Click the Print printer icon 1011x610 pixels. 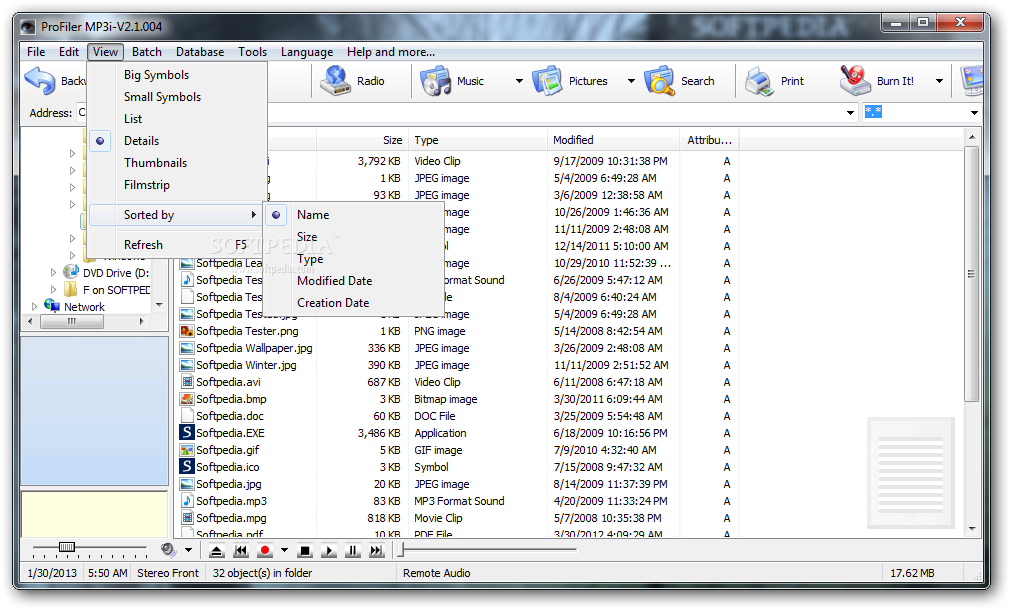[x=760, y=81]
